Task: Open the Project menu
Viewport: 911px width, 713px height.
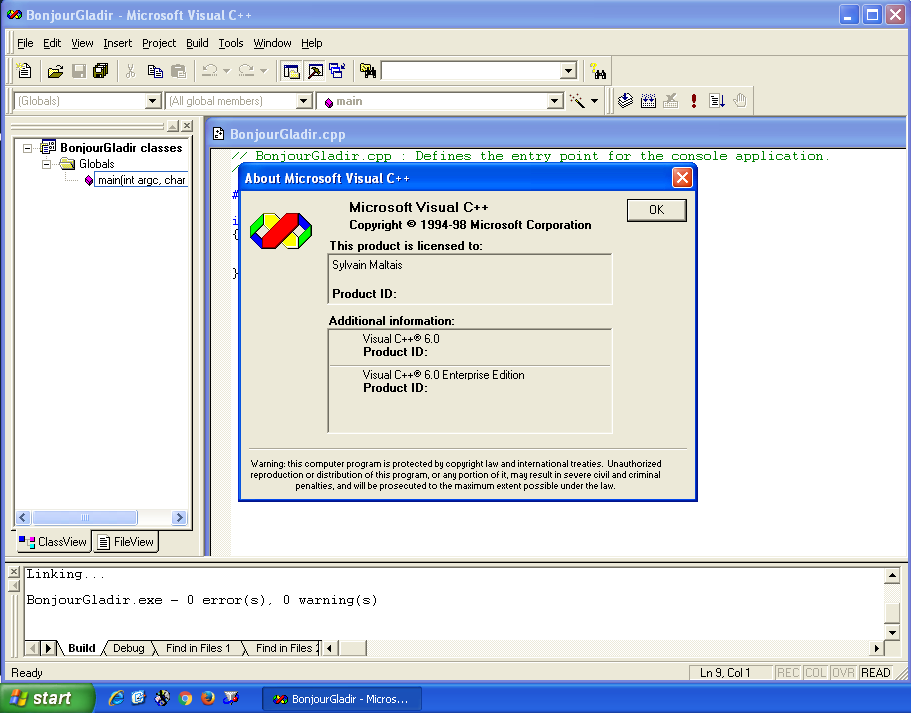Action: tap(159, 43)
